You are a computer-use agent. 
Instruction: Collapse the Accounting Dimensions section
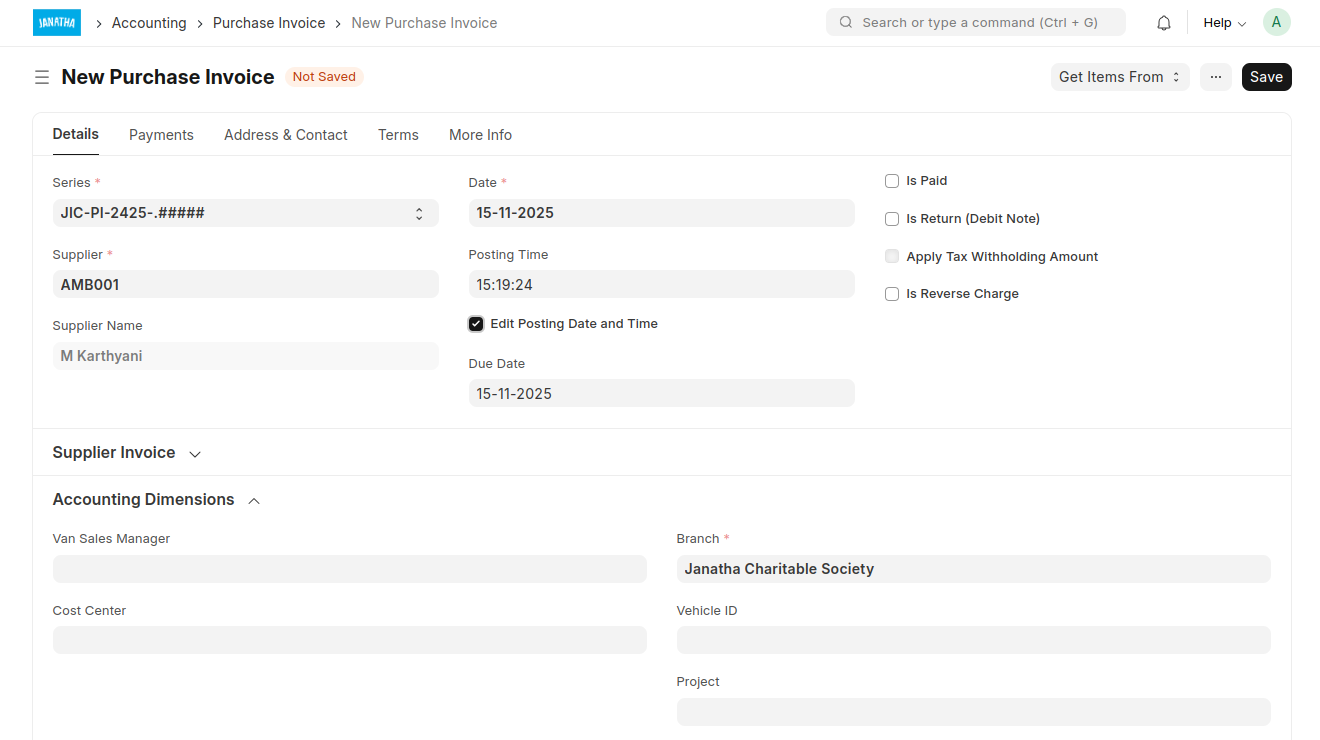click(x=254, y=501)
